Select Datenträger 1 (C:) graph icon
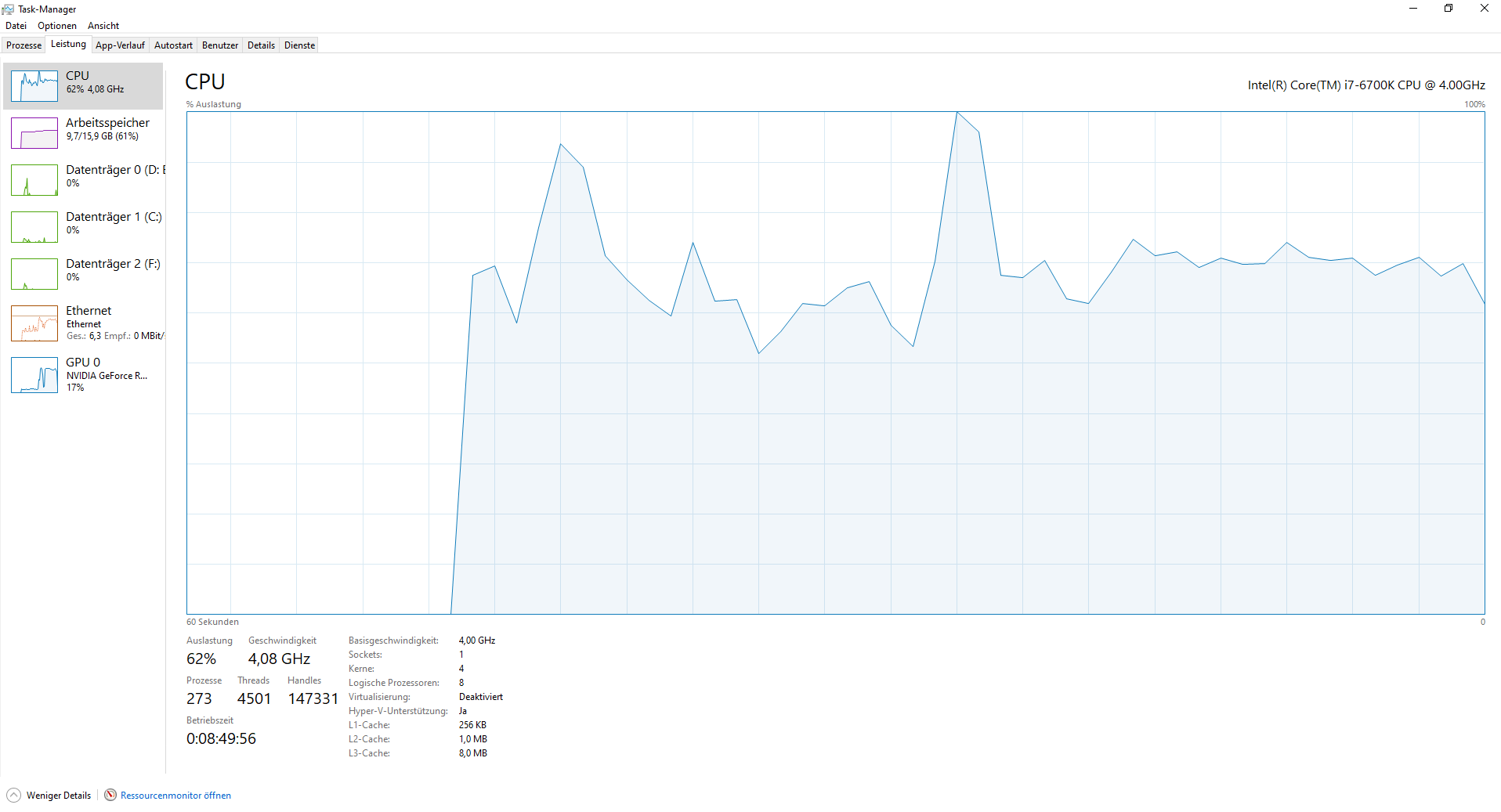 (x=34, y=227)
